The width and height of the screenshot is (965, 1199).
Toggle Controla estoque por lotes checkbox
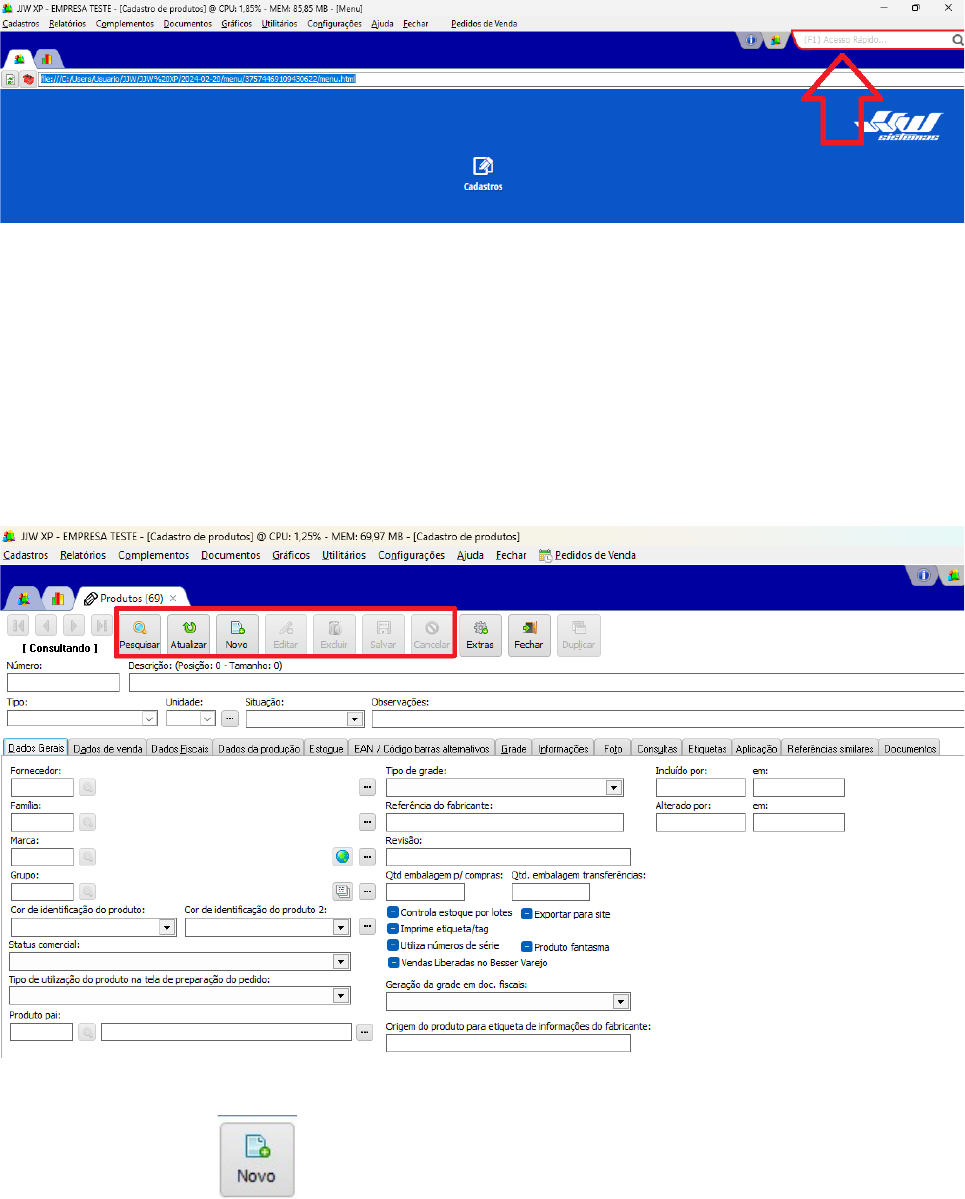pyautogui.click(x=393, y=913)
